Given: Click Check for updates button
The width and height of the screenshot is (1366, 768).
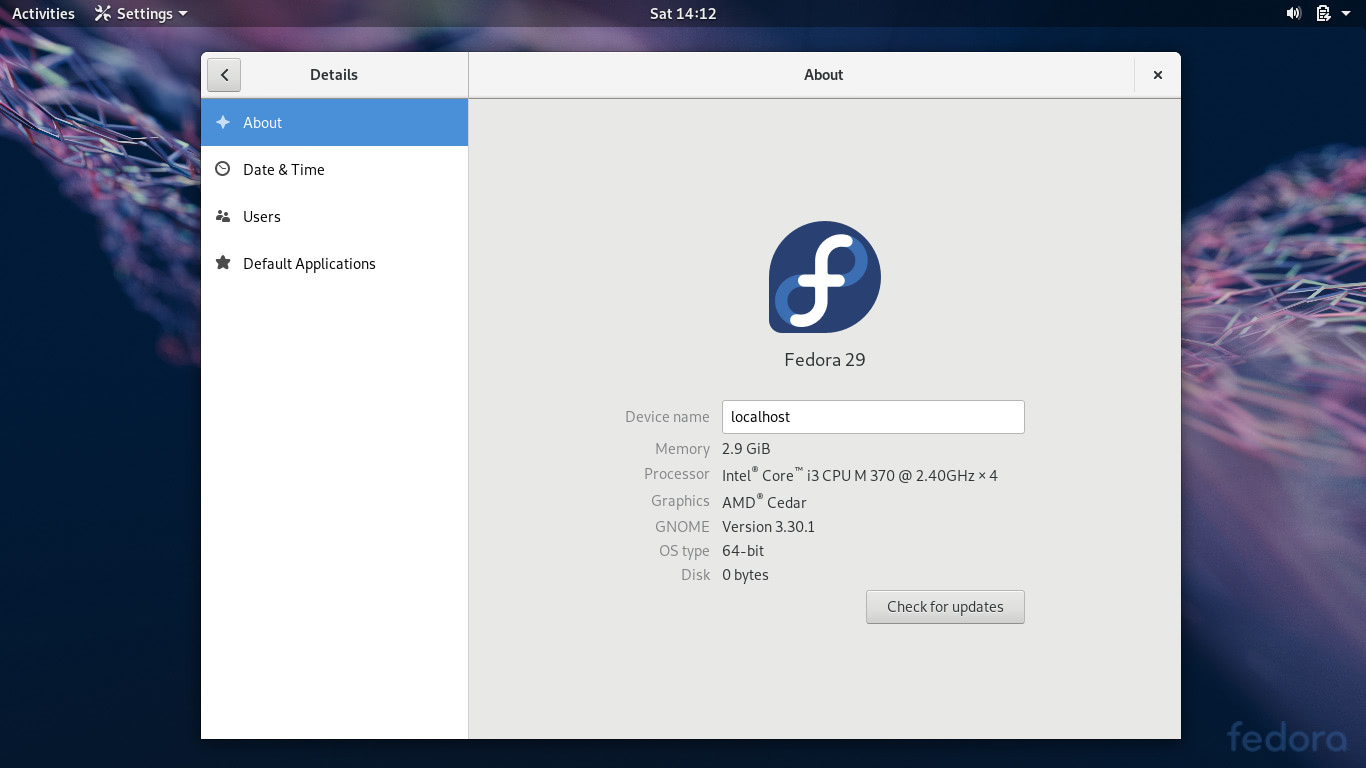Looking at the screenshot, I should 945,607.
